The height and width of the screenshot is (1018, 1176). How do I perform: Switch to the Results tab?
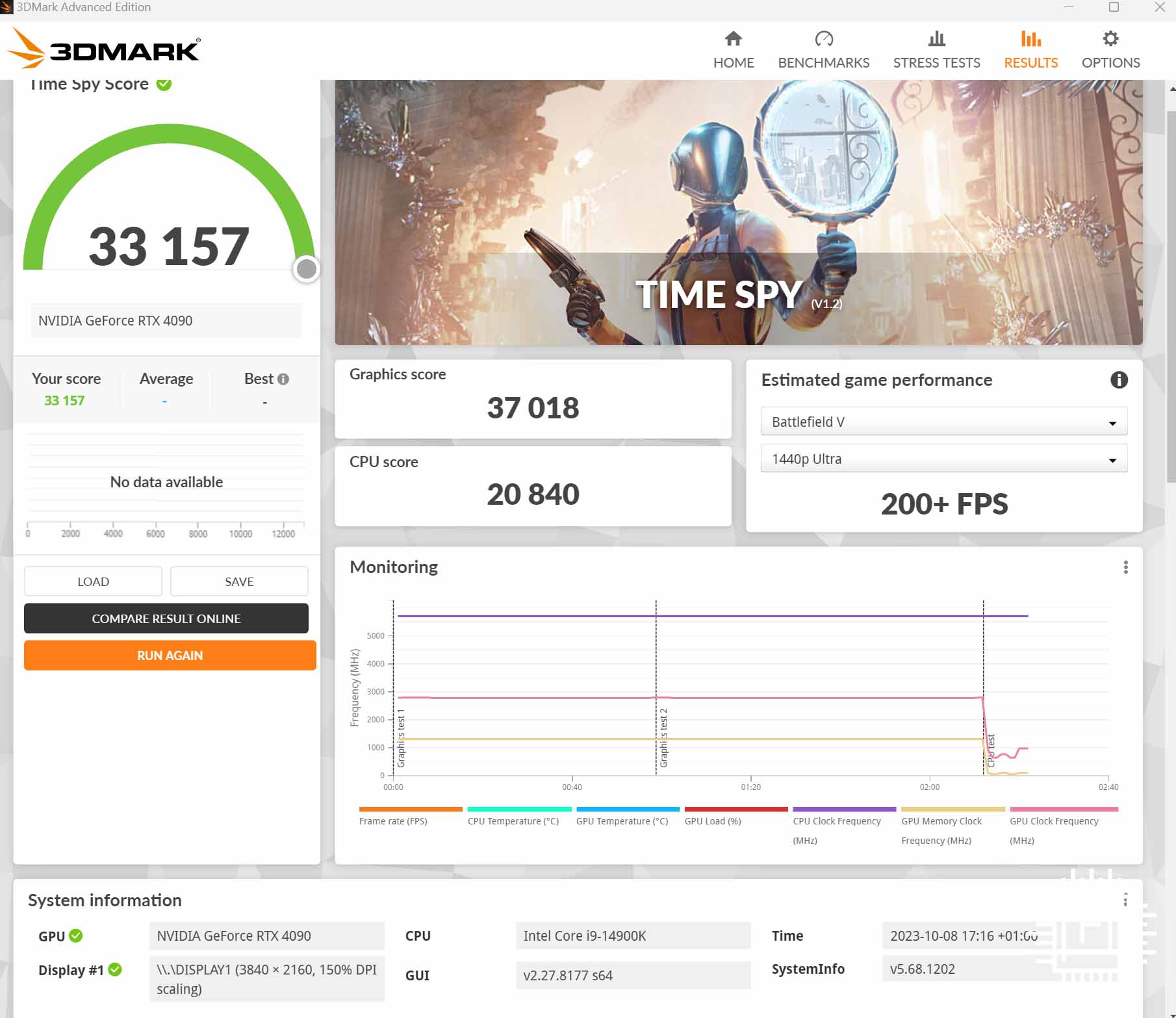point(1030,50)
